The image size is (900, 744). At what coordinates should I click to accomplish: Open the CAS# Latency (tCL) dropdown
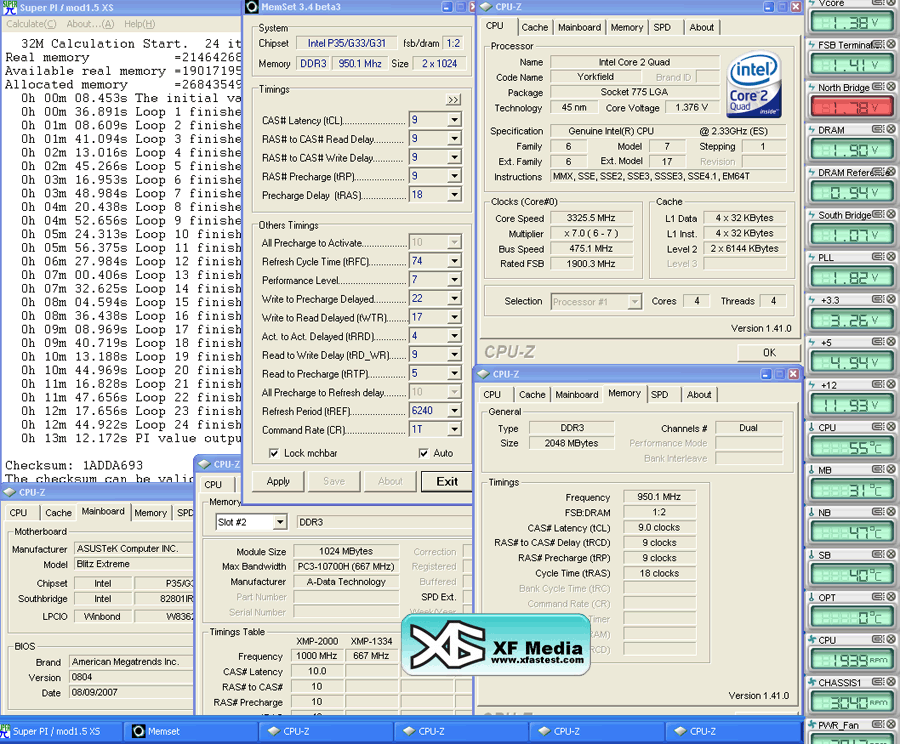[x=454, y=120]
